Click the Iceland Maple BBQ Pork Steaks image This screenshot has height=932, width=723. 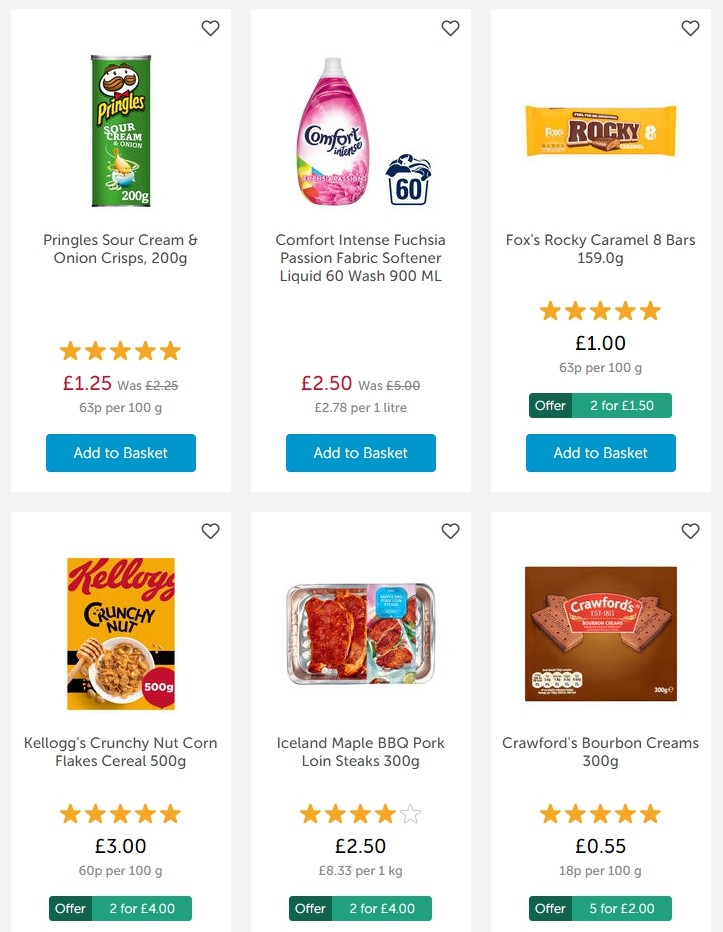tap(360, 632)
